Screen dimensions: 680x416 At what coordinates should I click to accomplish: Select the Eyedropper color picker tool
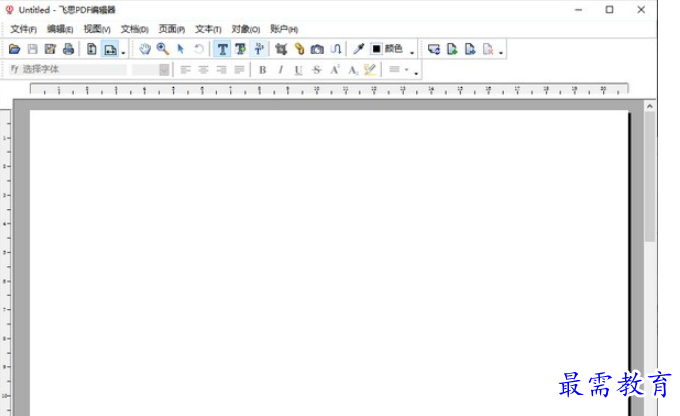pos(358,49)
